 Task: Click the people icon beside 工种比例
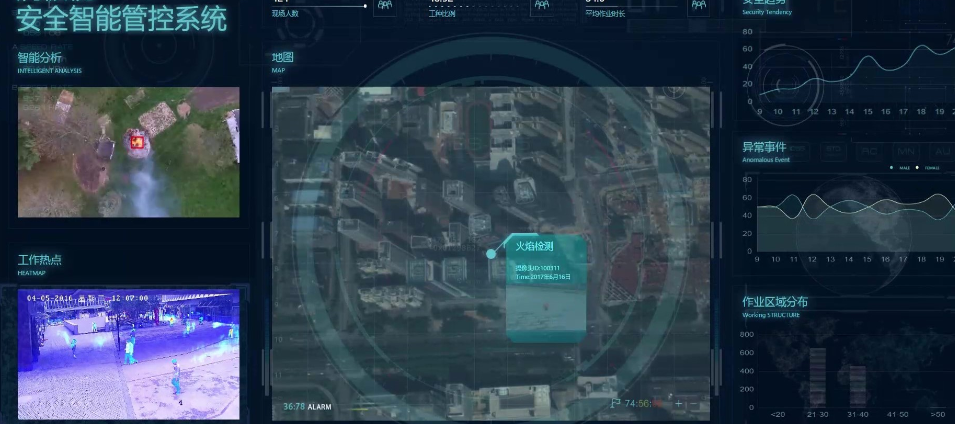pyautogui.click(x=542, y=5)
